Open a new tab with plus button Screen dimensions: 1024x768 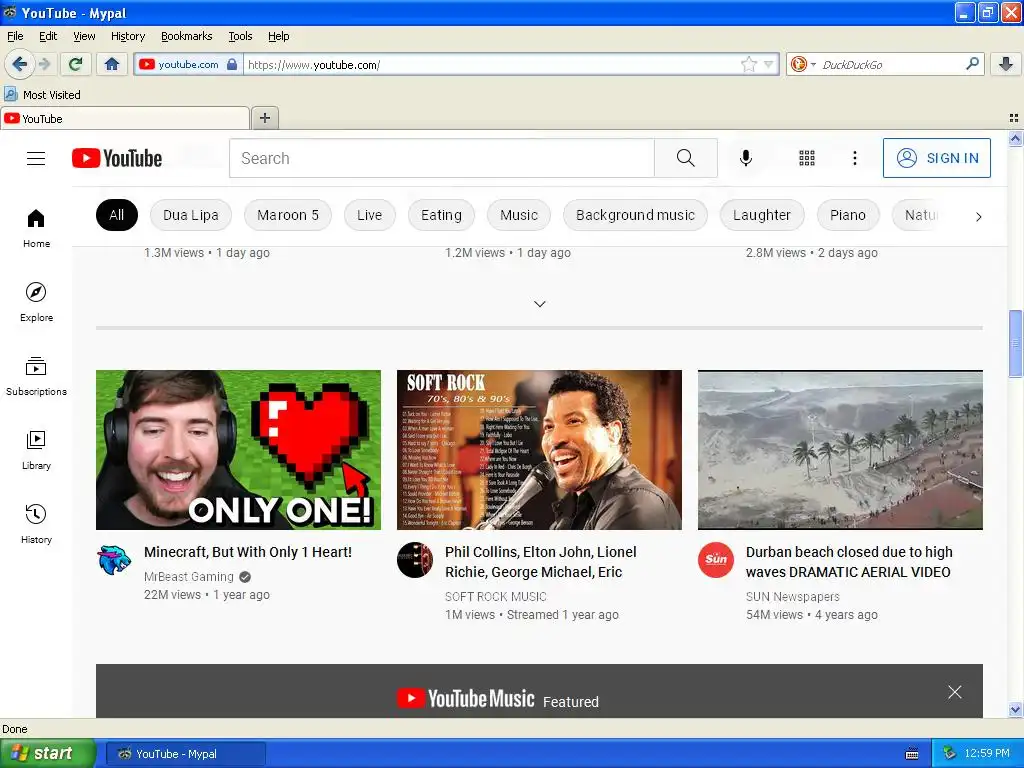tap(264, 118)
